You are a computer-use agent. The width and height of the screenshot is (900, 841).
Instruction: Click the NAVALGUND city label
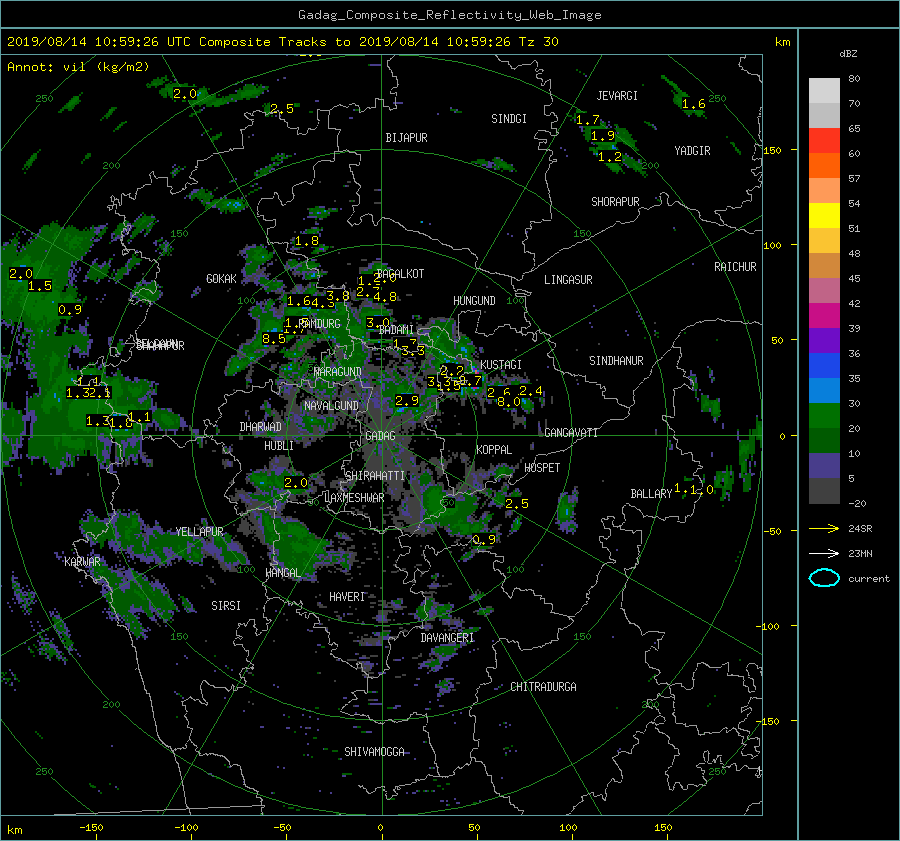(x=331, y=406)
